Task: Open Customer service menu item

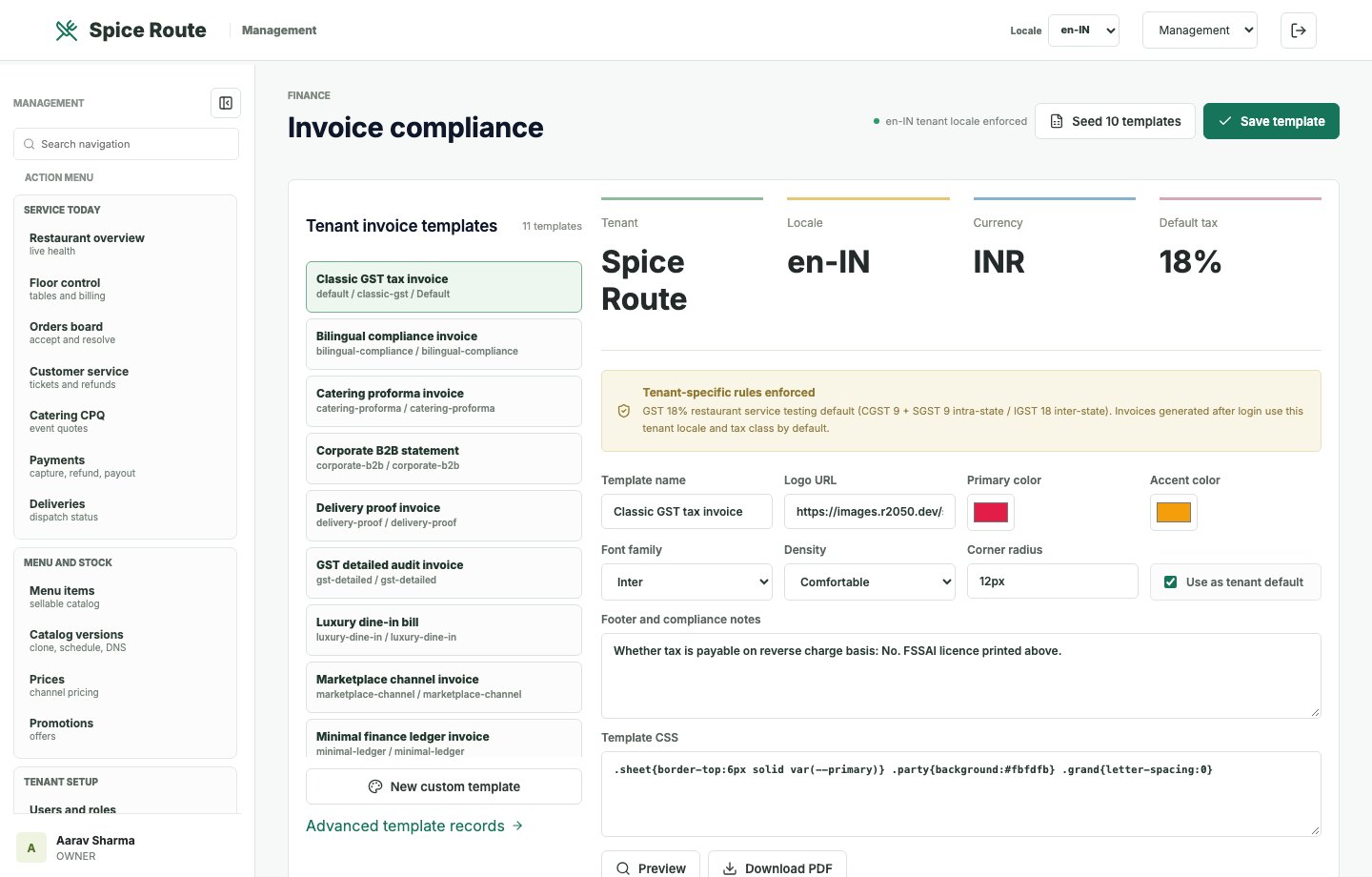Action: click(x=125, y=377)
